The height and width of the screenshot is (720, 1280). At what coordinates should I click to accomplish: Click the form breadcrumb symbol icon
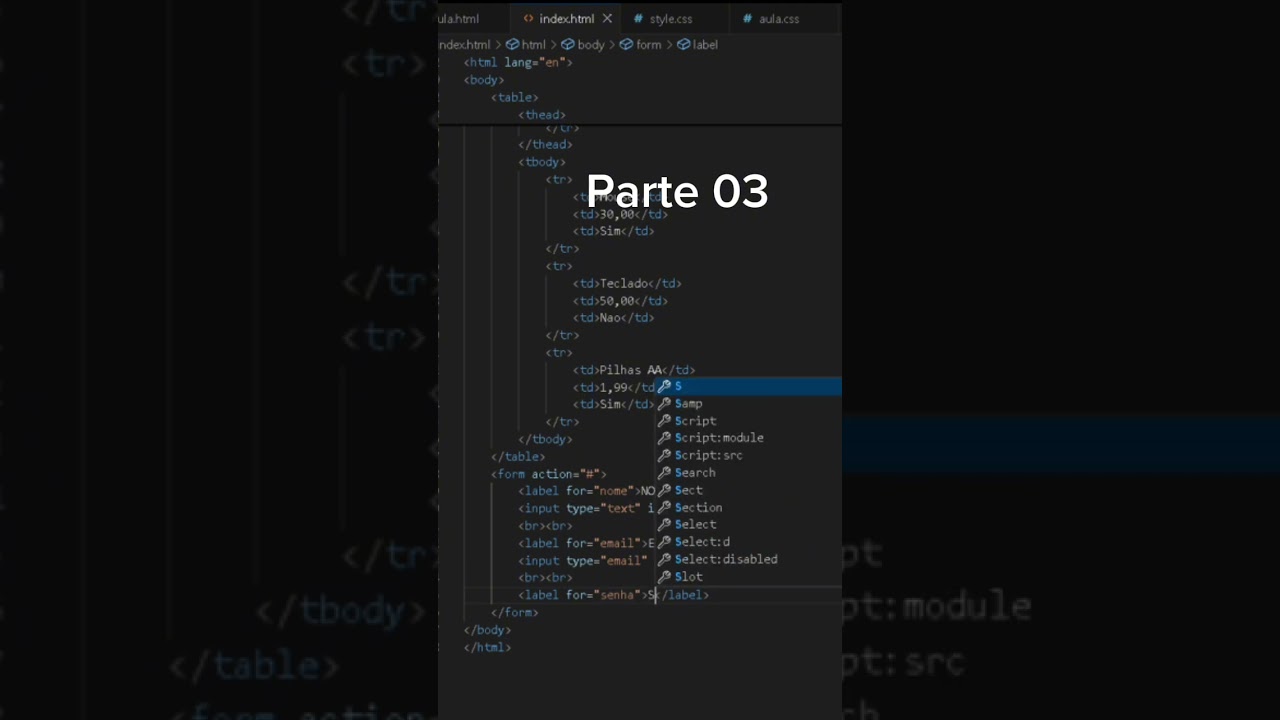[627, 45]
